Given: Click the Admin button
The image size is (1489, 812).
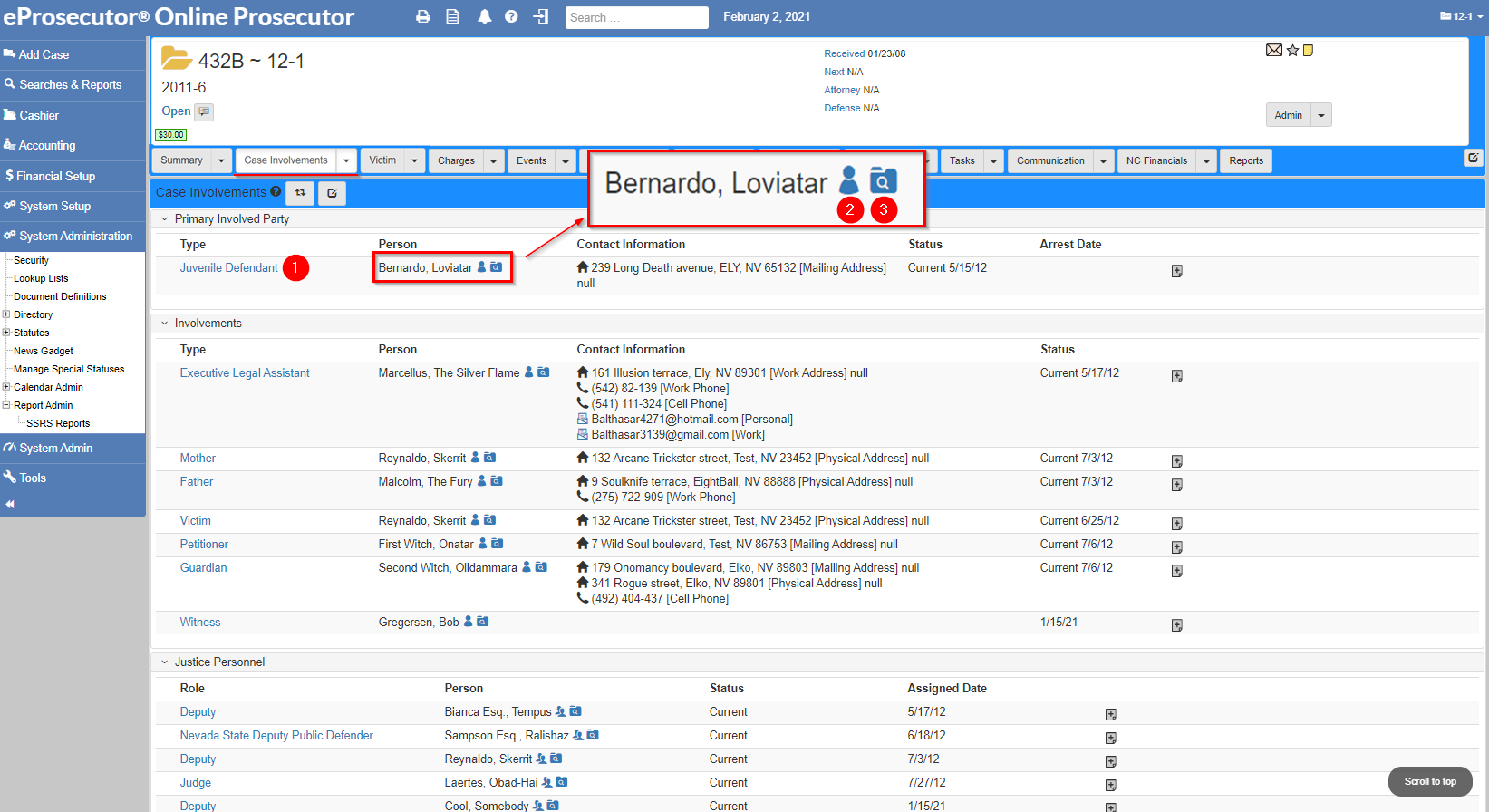Looking at the screenshot, I should tap(1288, 115).
